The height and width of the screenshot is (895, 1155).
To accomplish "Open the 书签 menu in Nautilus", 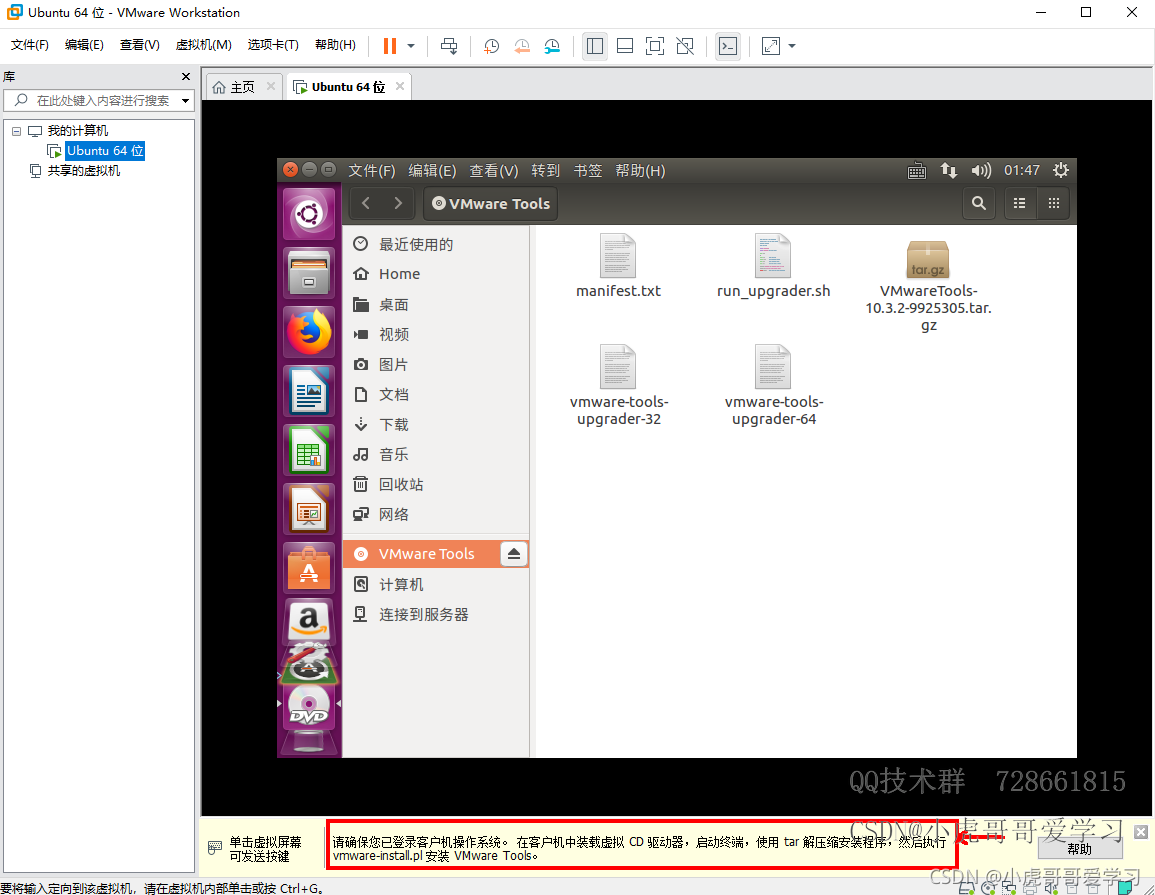I will tap(588, 171).
